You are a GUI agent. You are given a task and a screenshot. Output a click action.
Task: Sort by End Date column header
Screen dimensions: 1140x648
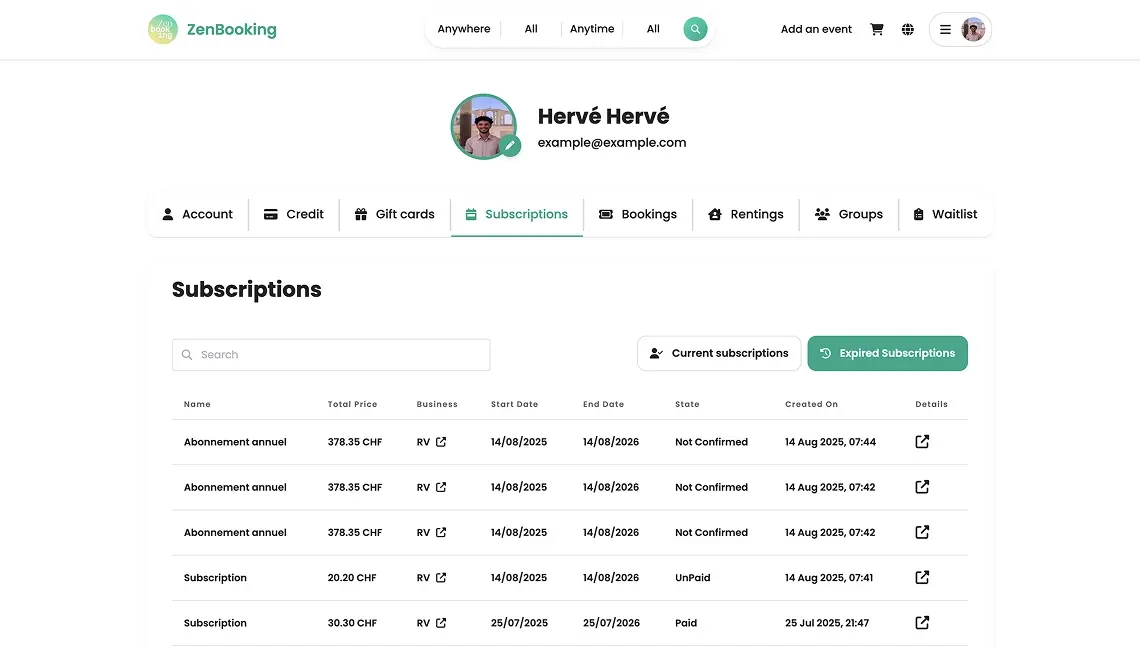pos(603,404)
